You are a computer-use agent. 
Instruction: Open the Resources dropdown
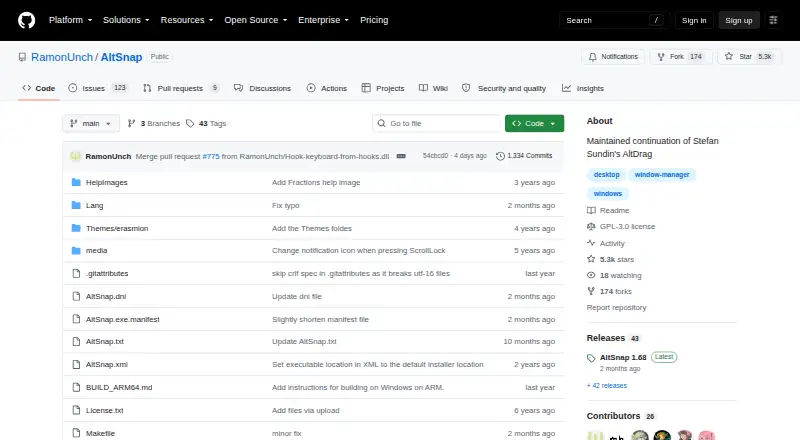click(x=187, y=20)
